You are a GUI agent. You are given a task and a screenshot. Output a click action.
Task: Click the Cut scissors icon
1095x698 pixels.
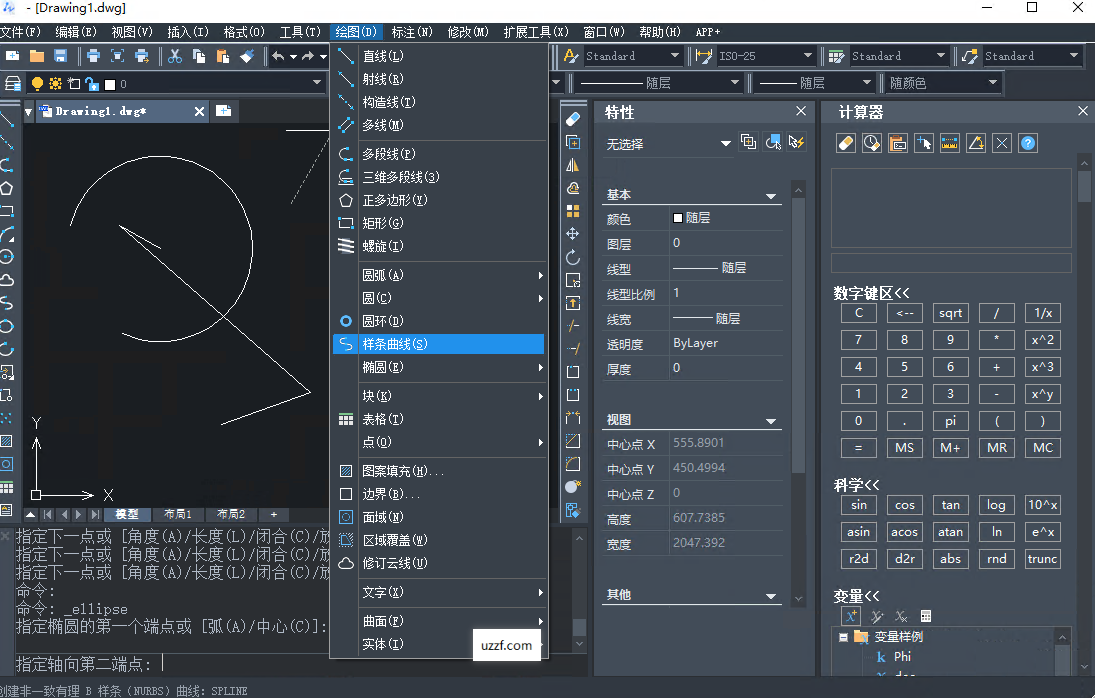[175, 56]
